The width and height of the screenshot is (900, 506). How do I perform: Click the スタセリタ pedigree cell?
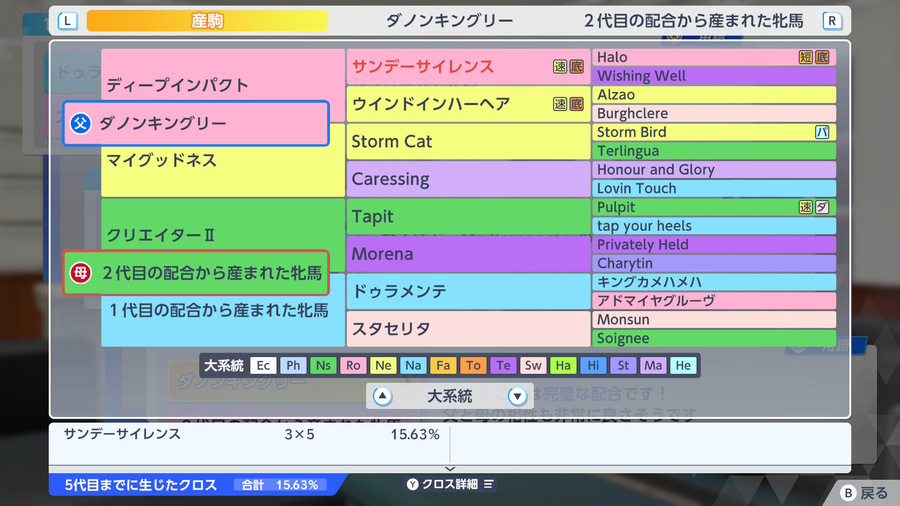pyautogui.click(x=468, y=329)
